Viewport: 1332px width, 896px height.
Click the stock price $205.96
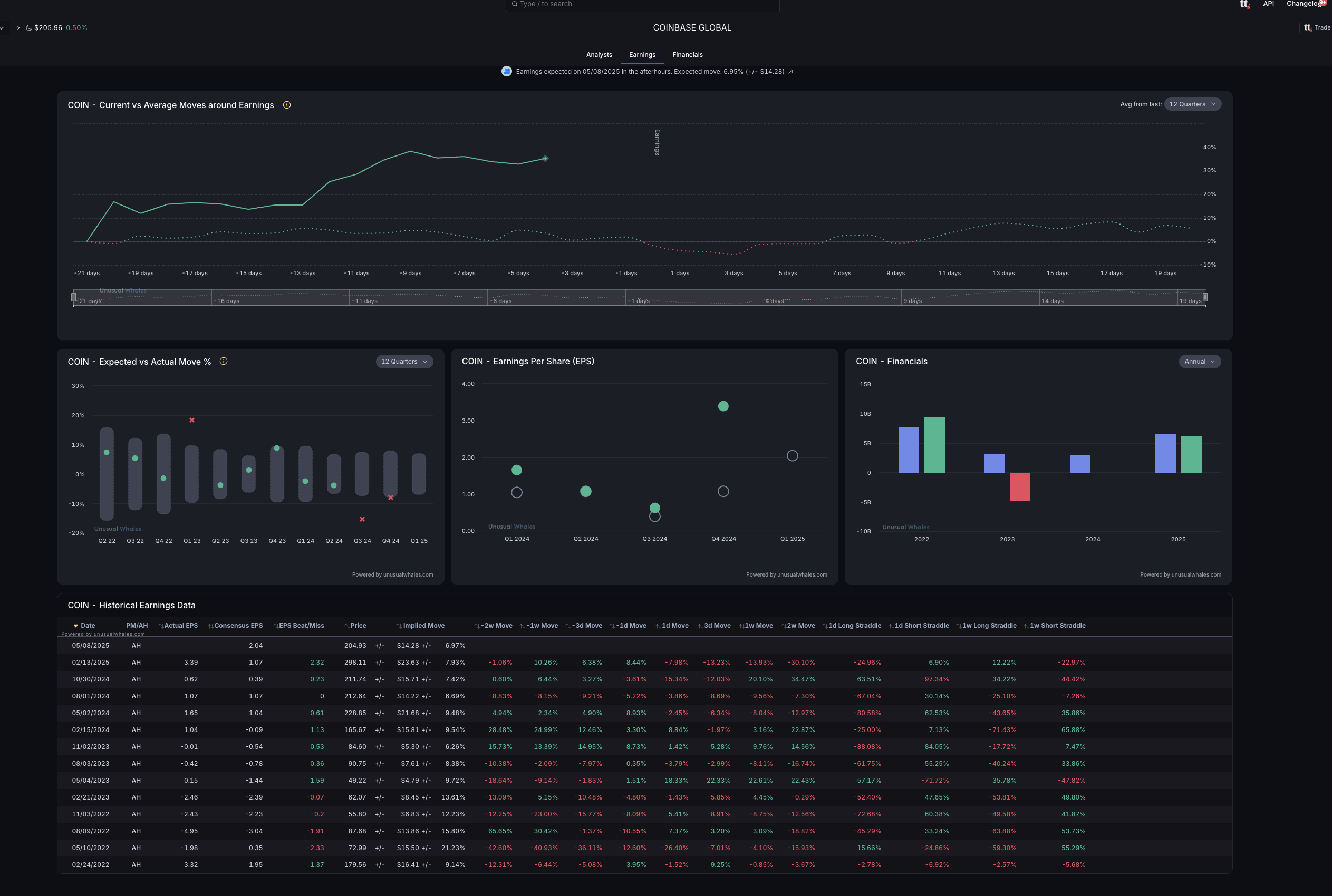48,28
